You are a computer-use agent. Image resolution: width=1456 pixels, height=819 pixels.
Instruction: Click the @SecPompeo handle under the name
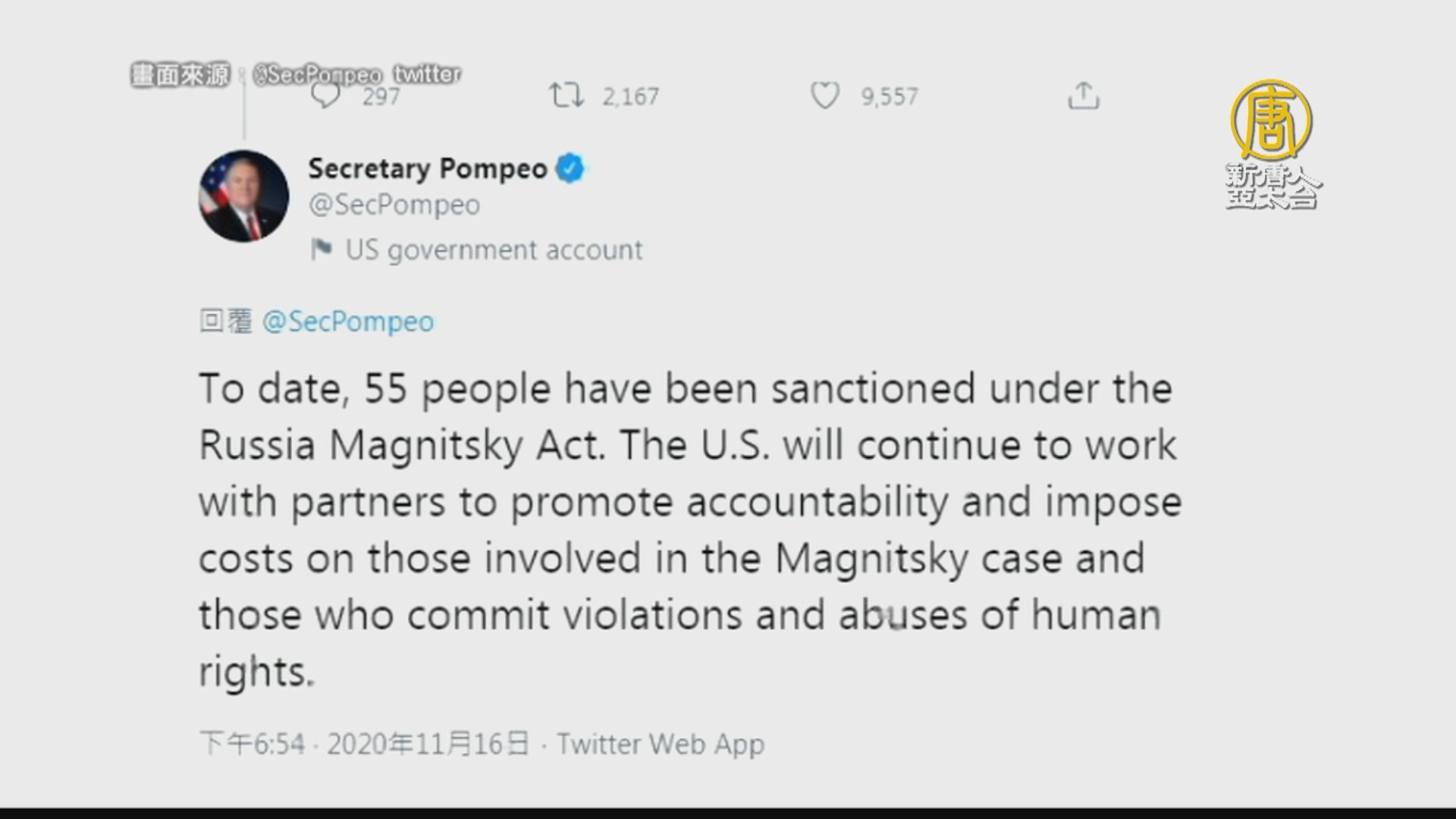pos(394,205)
